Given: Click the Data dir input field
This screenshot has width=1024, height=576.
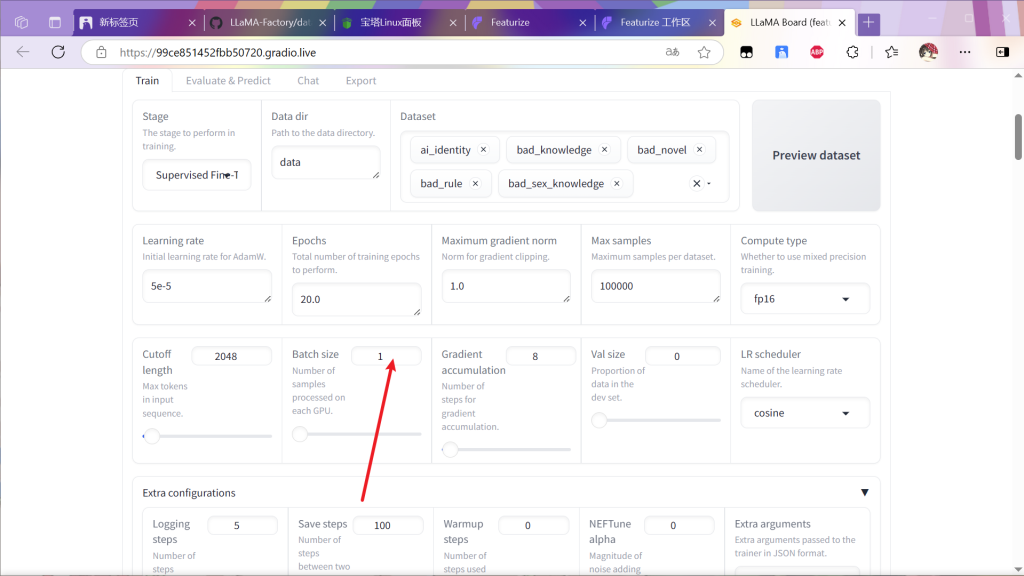Looking at the screenshot, I should click(325, 162).
